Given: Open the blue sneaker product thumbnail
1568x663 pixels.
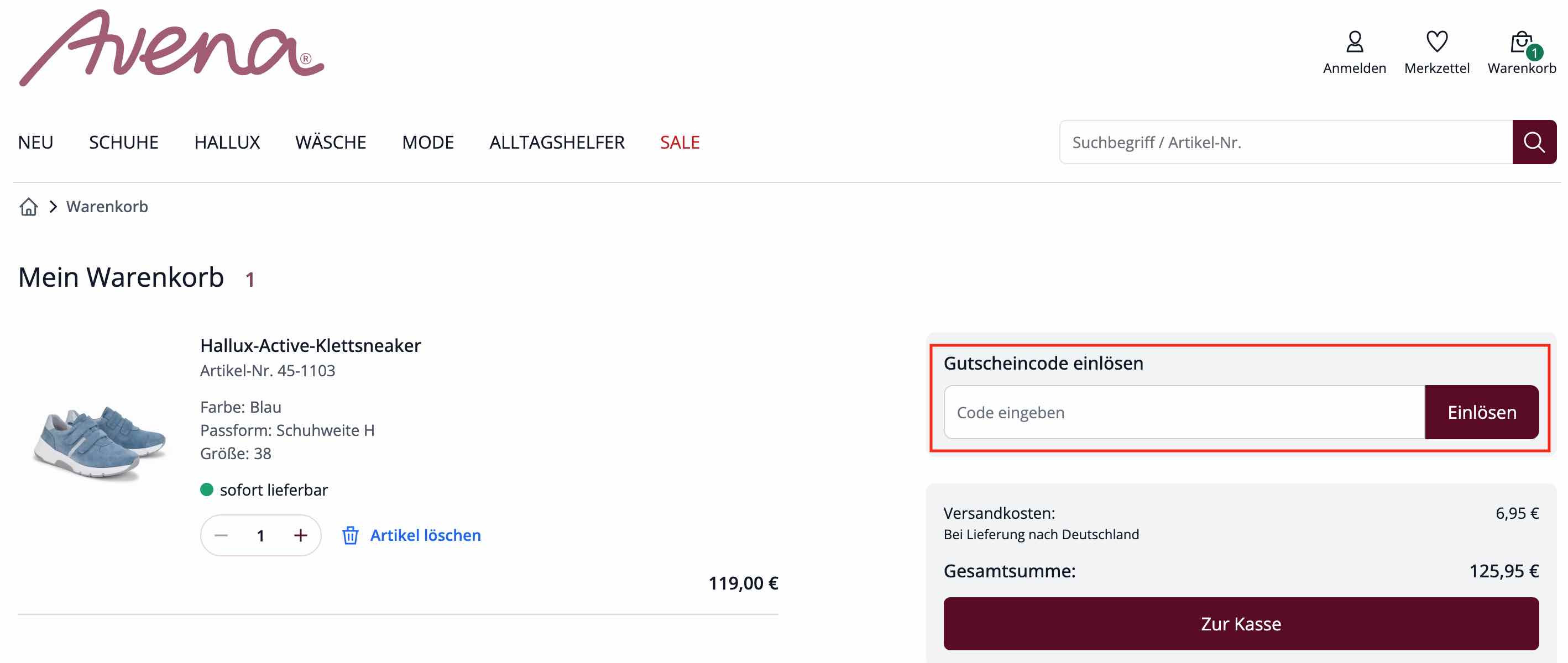Looking at the screenshot, I should pos(99,442).
